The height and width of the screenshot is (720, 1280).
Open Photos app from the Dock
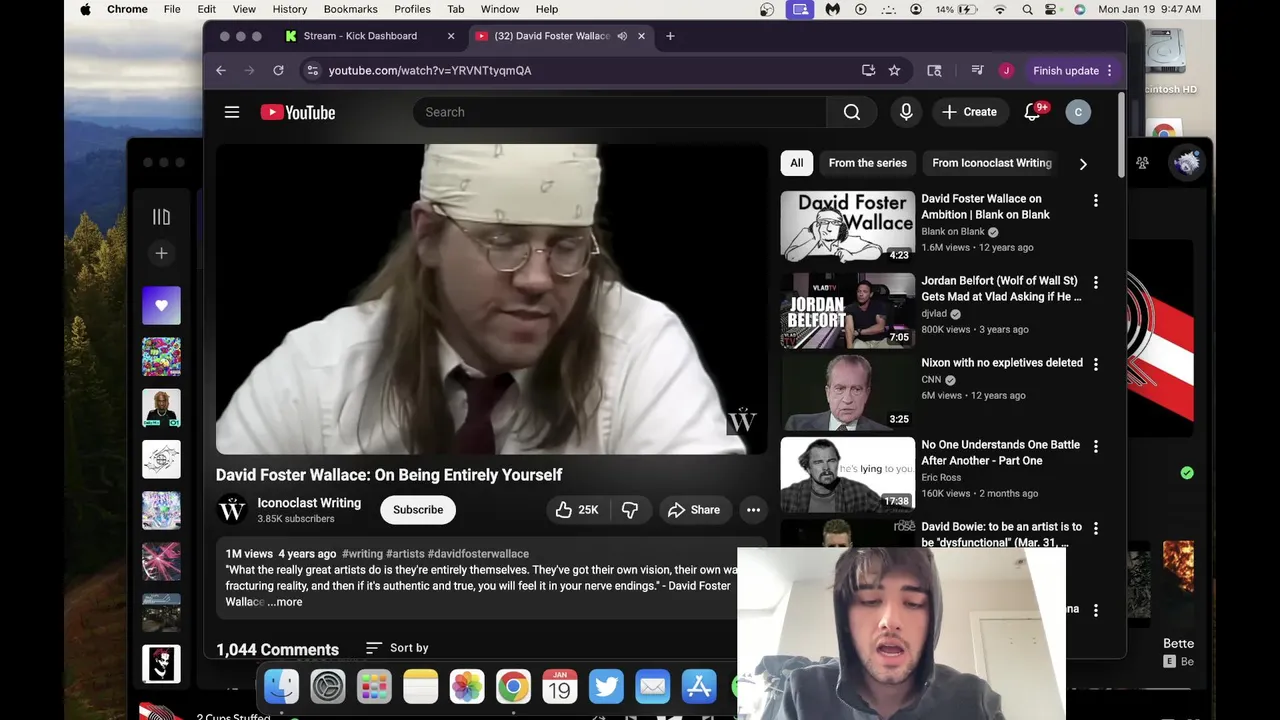tap(467, 686)
